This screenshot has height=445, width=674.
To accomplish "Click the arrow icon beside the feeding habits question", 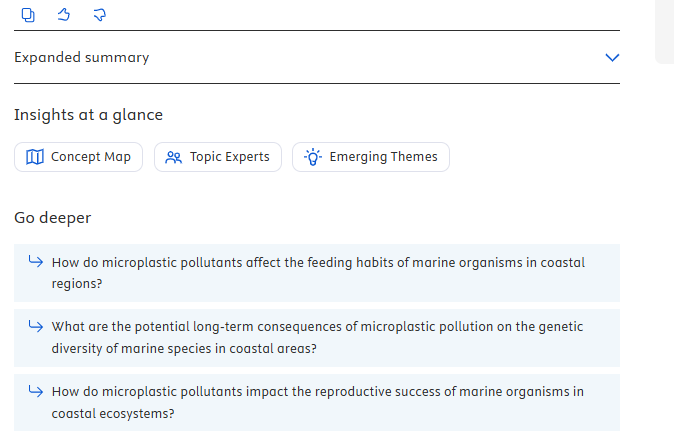I will [35, 262].
